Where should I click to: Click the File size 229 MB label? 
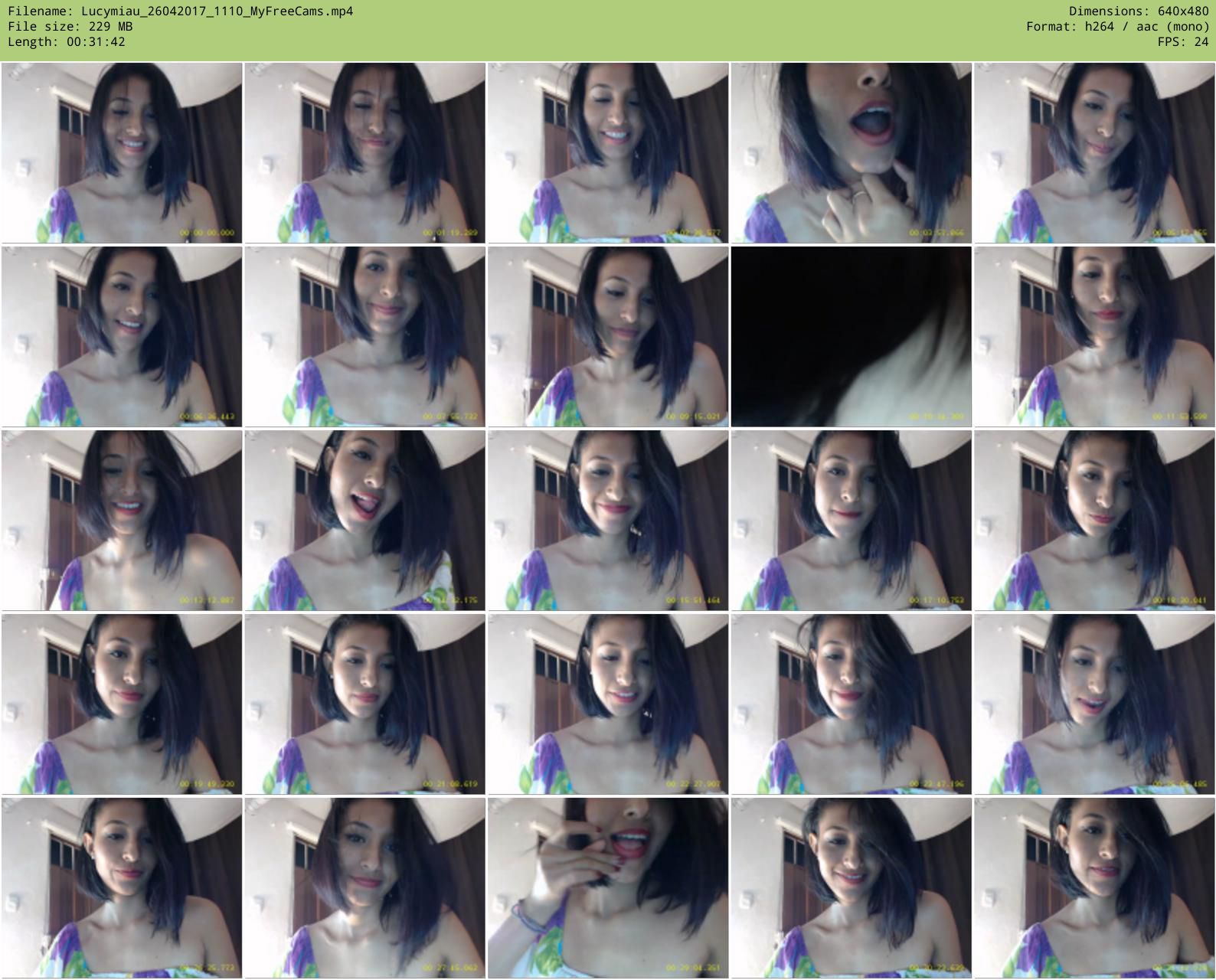[x=70, y=27]
